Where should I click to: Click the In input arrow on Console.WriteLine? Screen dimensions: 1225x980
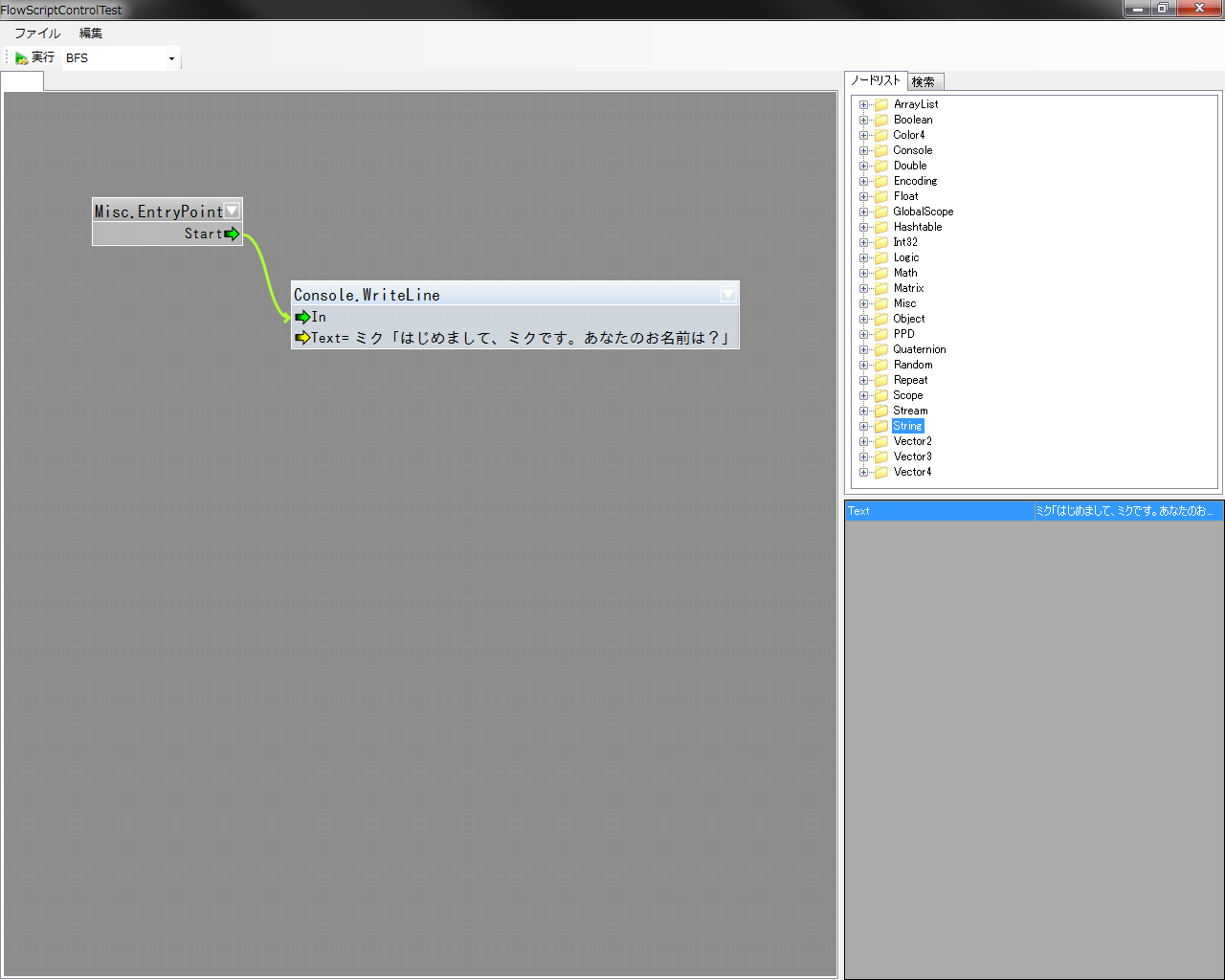(302, 317)
